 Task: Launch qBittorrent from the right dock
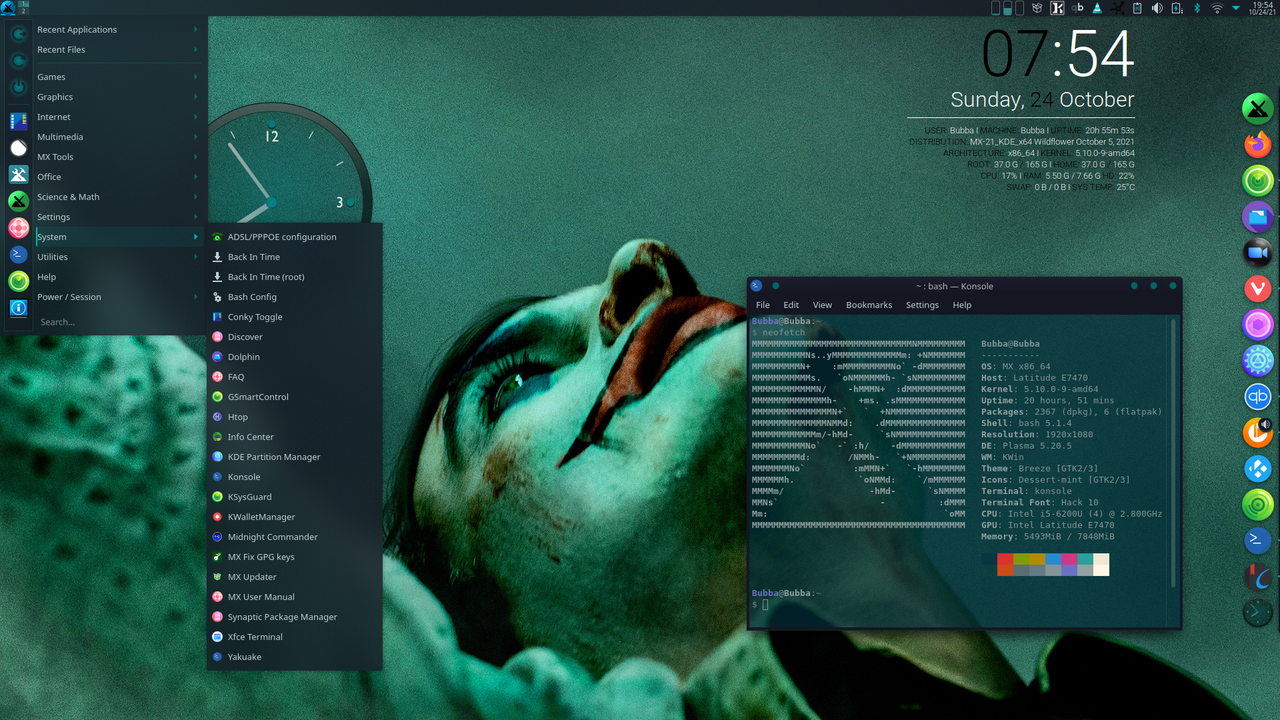point(1257,397)
